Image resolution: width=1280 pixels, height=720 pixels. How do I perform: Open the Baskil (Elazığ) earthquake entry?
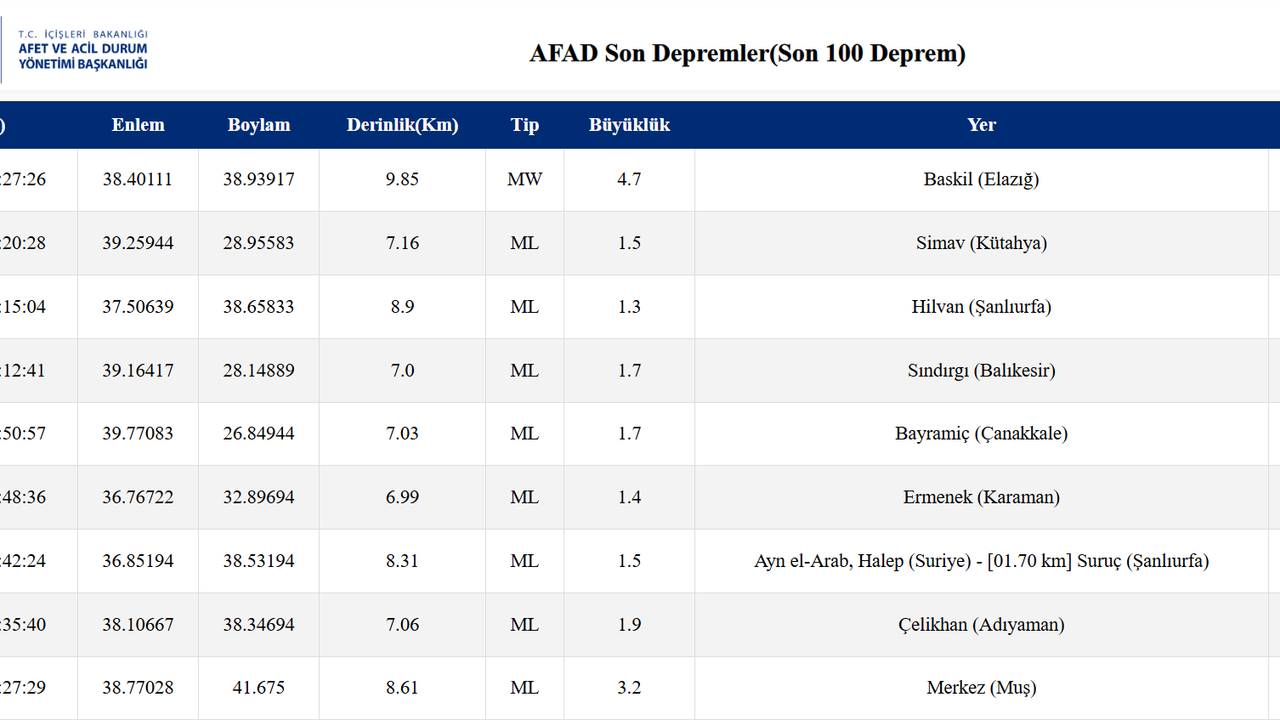click(981, 179)
